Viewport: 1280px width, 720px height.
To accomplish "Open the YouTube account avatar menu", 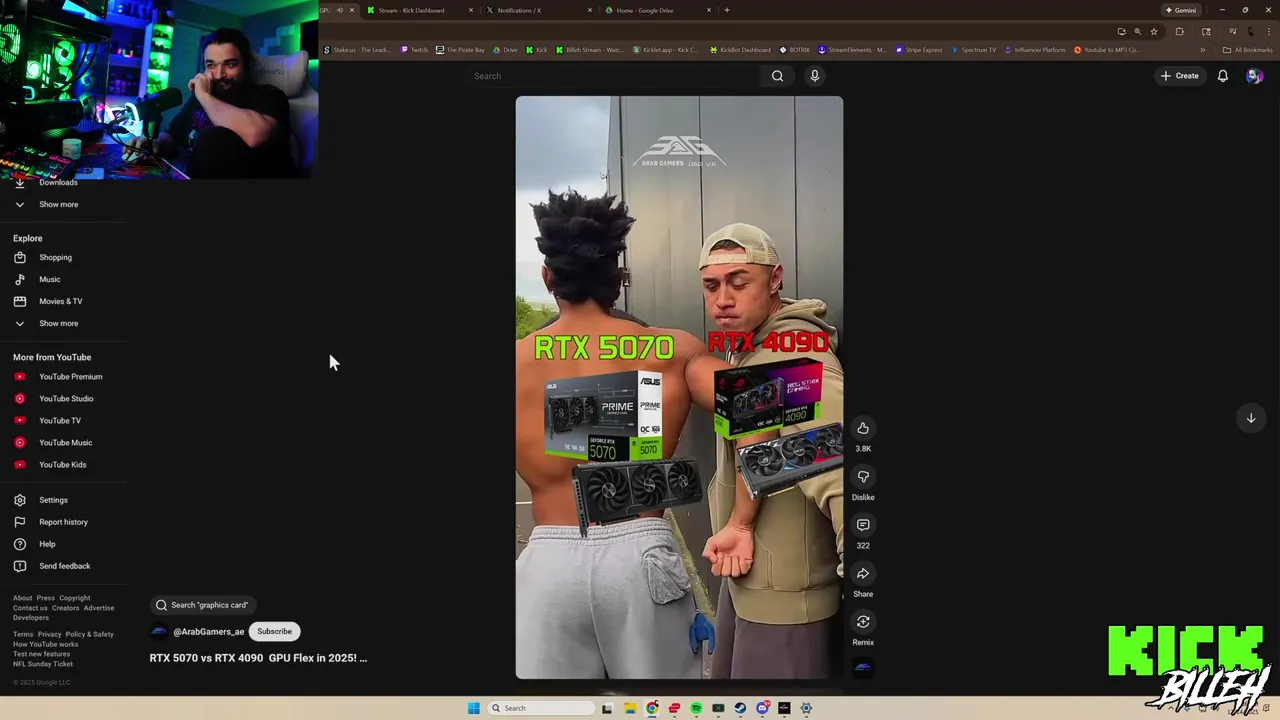I will 1254,76.
